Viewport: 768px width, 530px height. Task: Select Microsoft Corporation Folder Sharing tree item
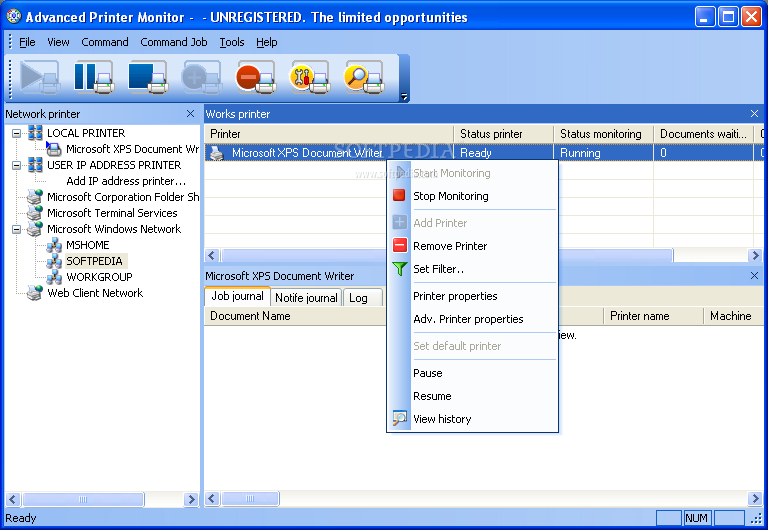(x=123, y=197)
